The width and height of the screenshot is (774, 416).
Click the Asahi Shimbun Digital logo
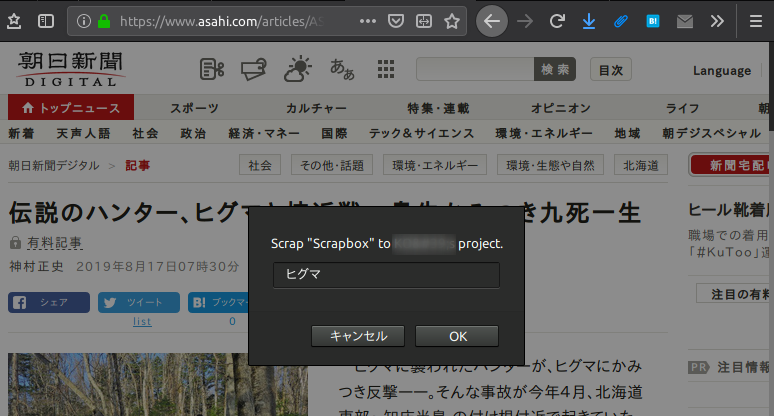click(x=71, y=69)
